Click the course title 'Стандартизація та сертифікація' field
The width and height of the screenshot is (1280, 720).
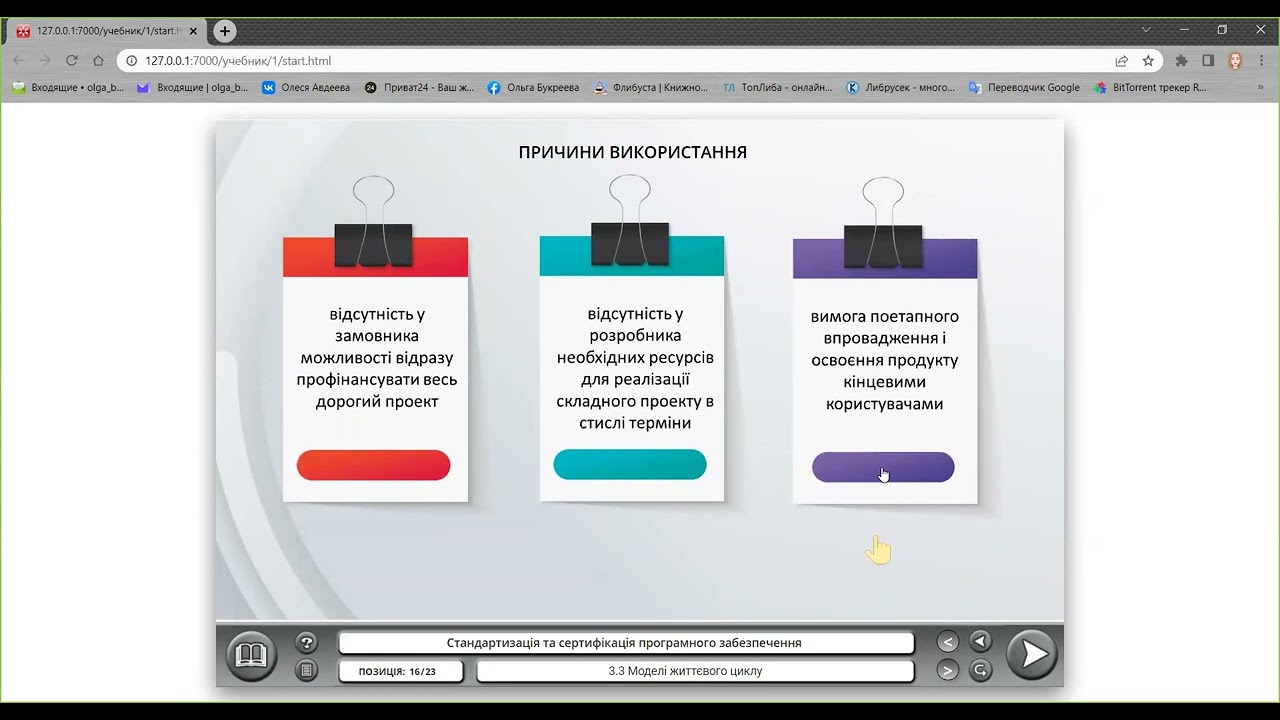point(626,643)
